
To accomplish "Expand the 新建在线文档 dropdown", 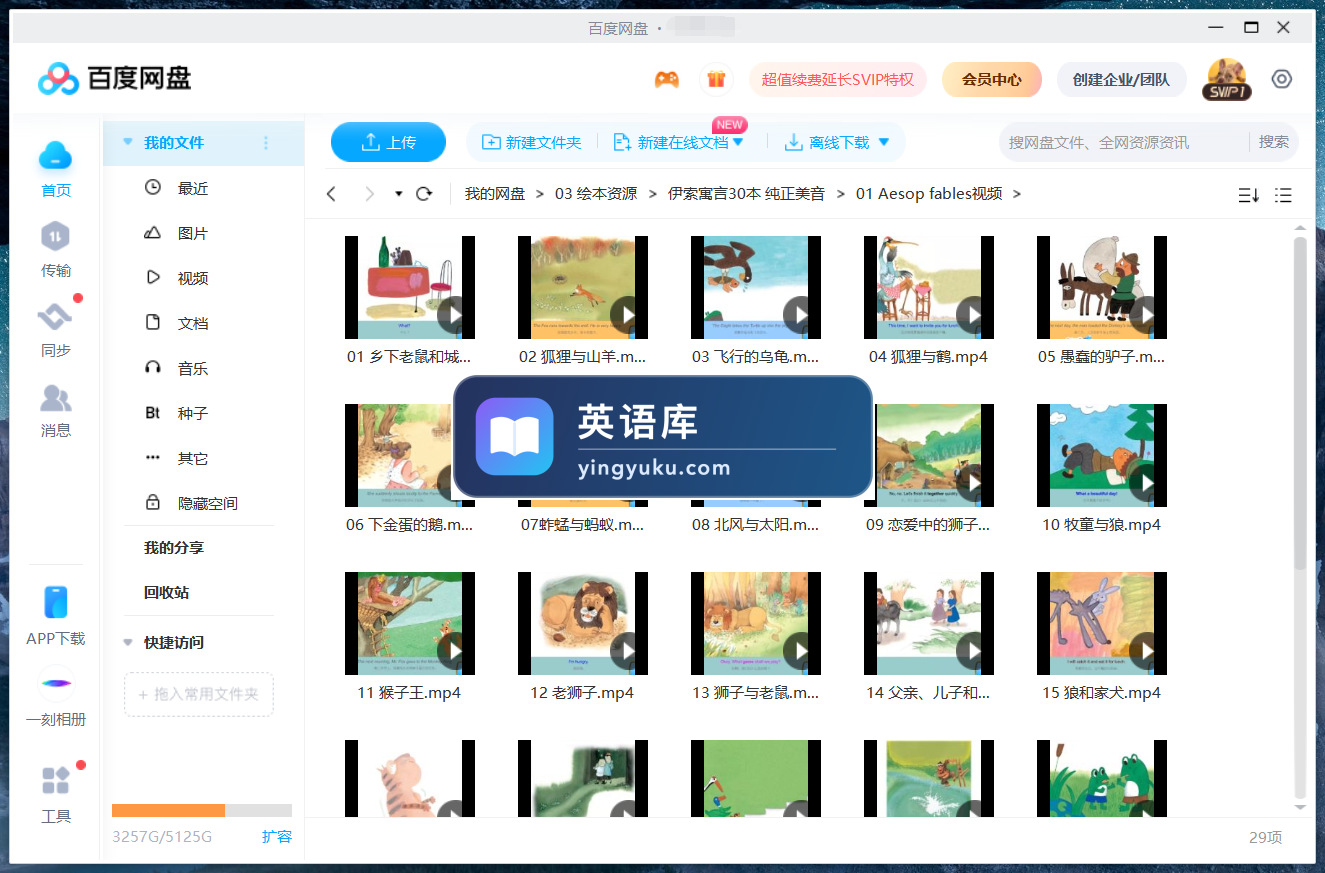I will click(x=738, y=143).
